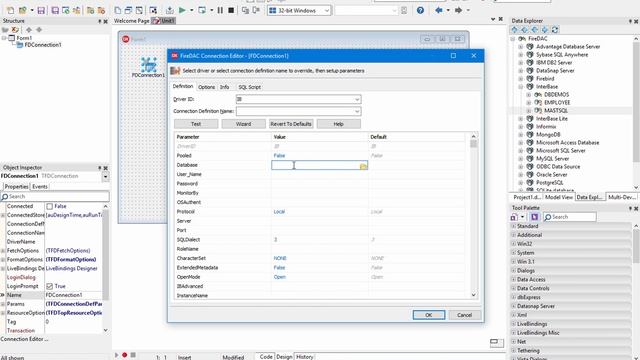
Task: Click the Protocol value Local
Action: (x=279, y=212)
